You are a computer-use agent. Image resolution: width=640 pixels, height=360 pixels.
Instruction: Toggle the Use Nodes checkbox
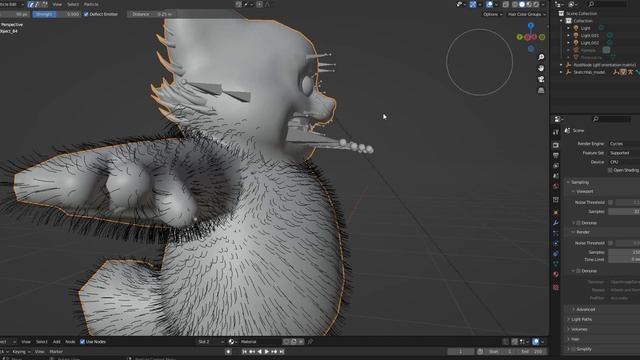(82, 342)
